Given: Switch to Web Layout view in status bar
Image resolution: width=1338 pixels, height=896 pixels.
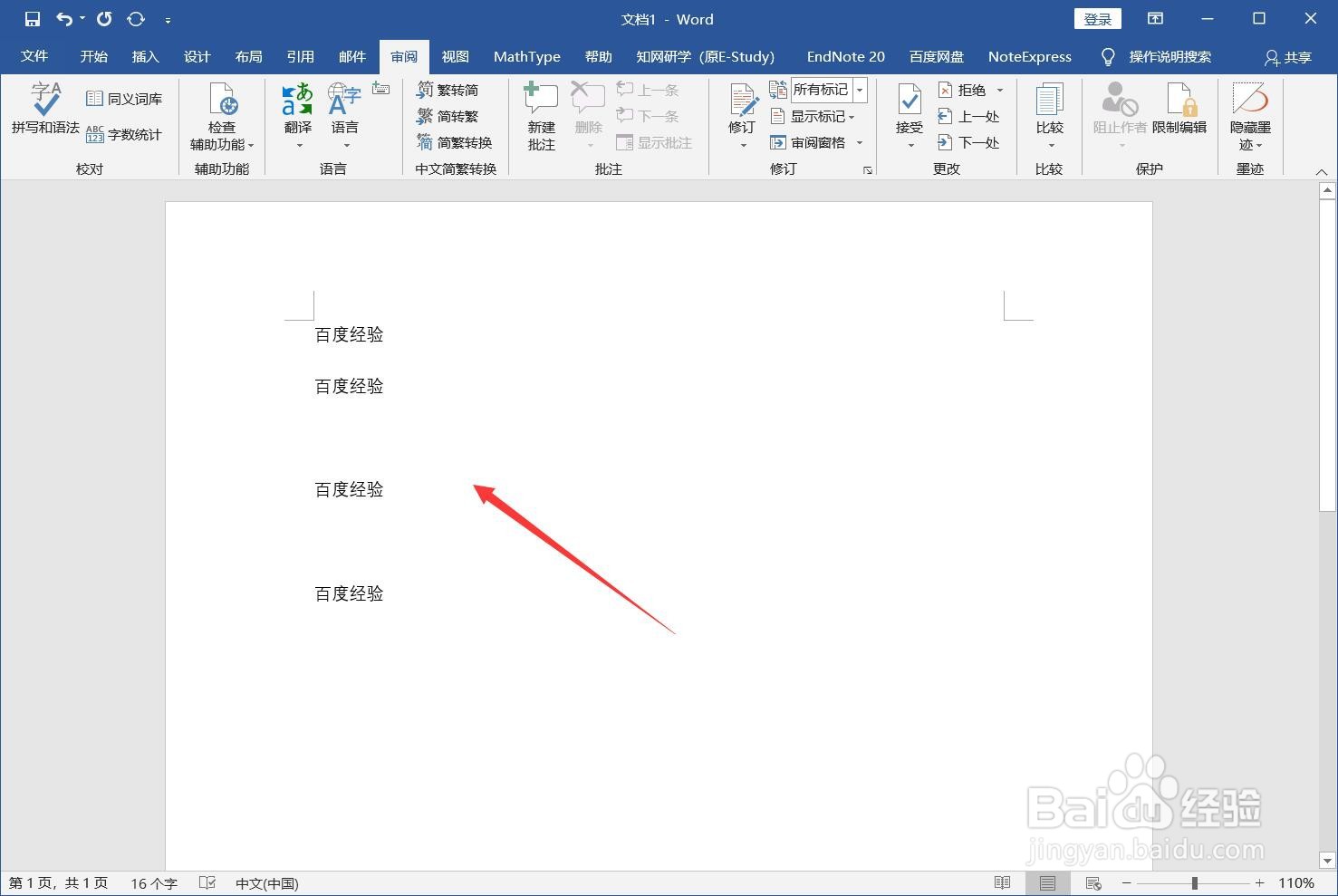Looking at the screenshot, I should [x=1093, y=883].
